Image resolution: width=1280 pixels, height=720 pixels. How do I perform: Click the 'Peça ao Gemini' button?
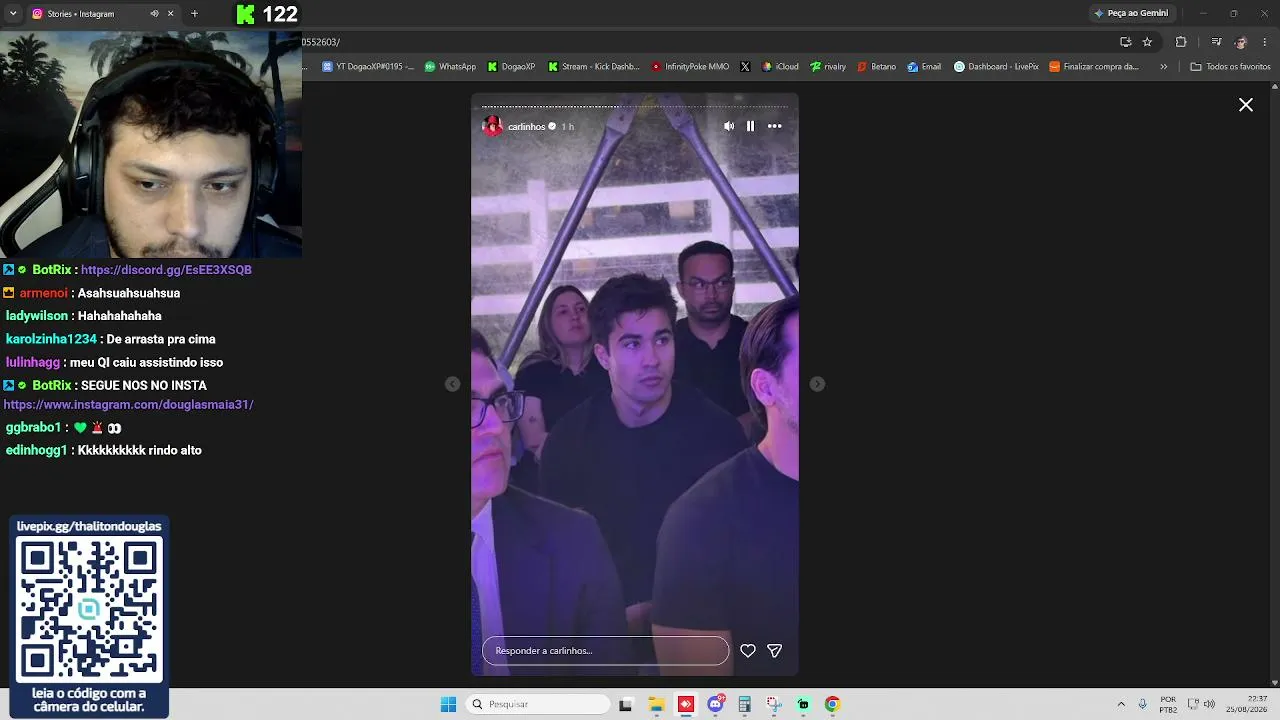(1131, 13)
